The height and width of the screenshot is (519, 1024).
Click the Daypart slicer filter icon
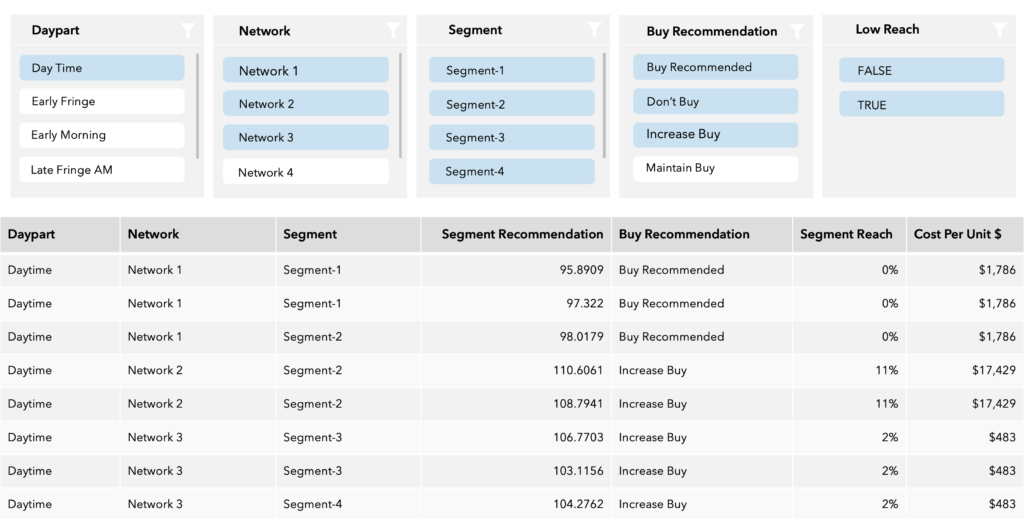coord(187,30)
